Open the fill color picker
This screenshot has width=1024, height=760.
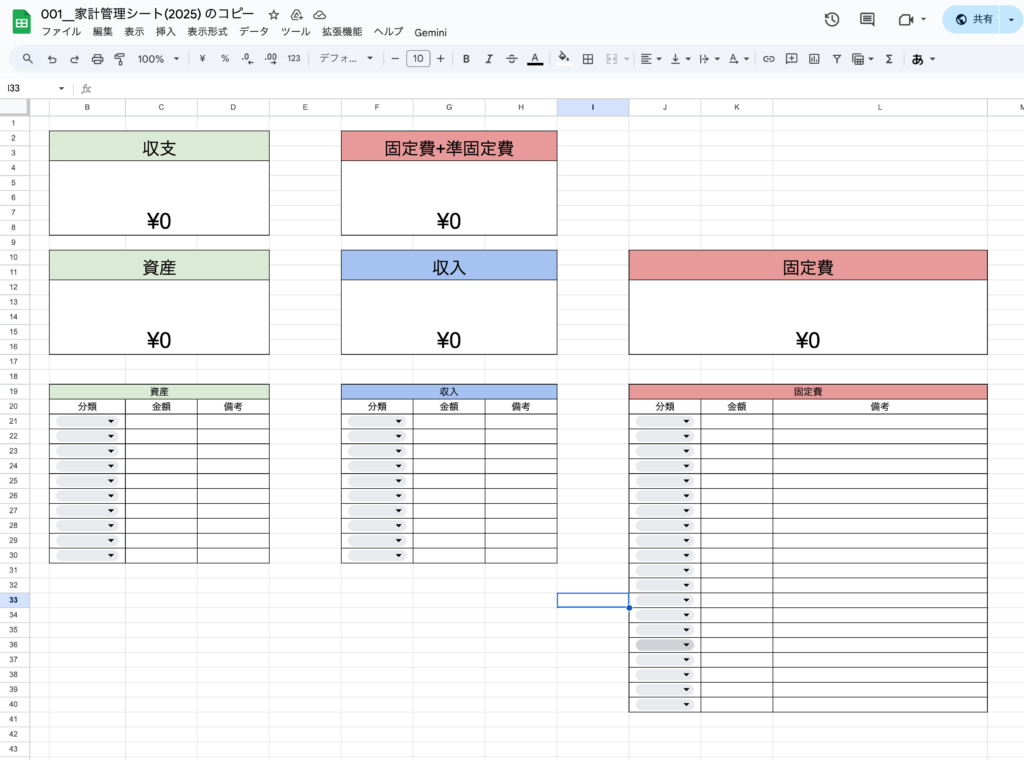pyautogui.click(x=563, y=59)
